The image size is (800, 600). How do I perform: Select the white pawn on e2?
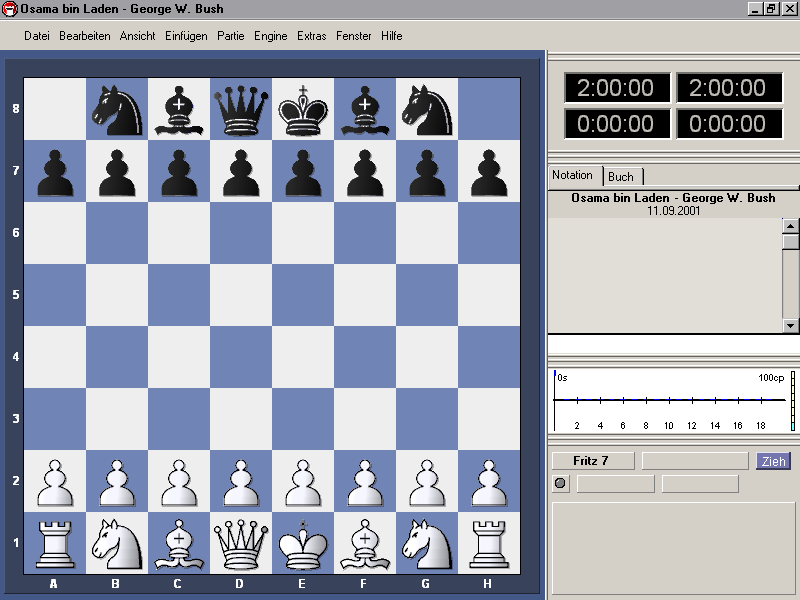(303, 481)
